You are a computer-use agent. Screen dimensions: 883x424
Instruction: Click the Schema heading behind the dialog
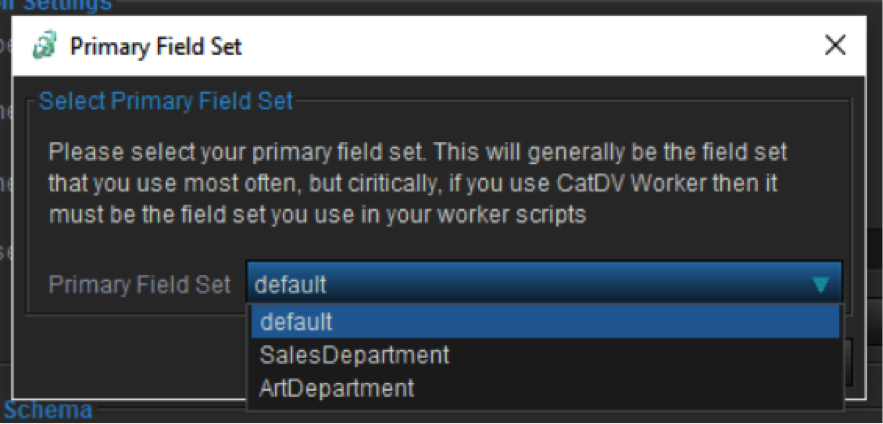(50, 410)
